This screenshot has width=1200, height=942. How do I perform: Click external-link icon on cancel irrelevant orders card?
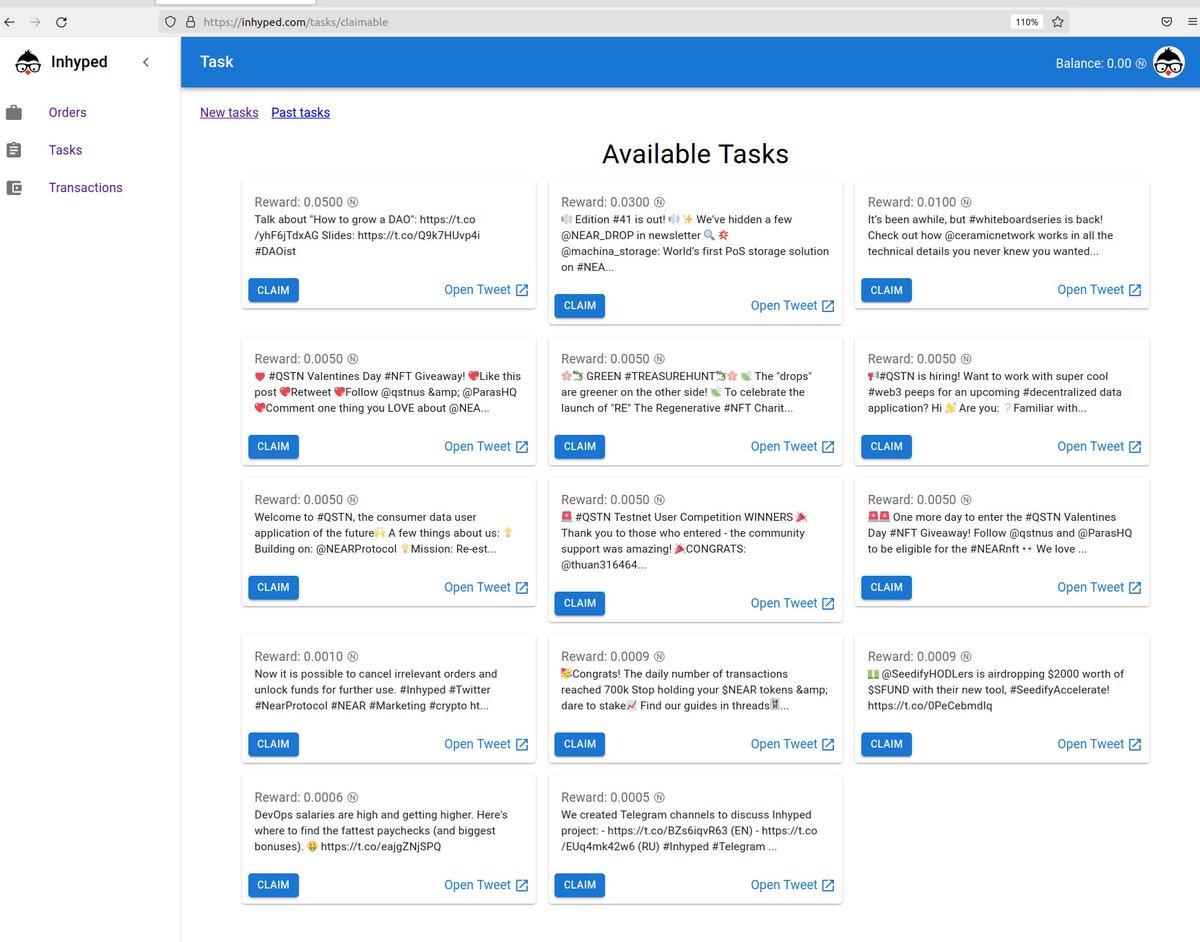tap(522, 744)
